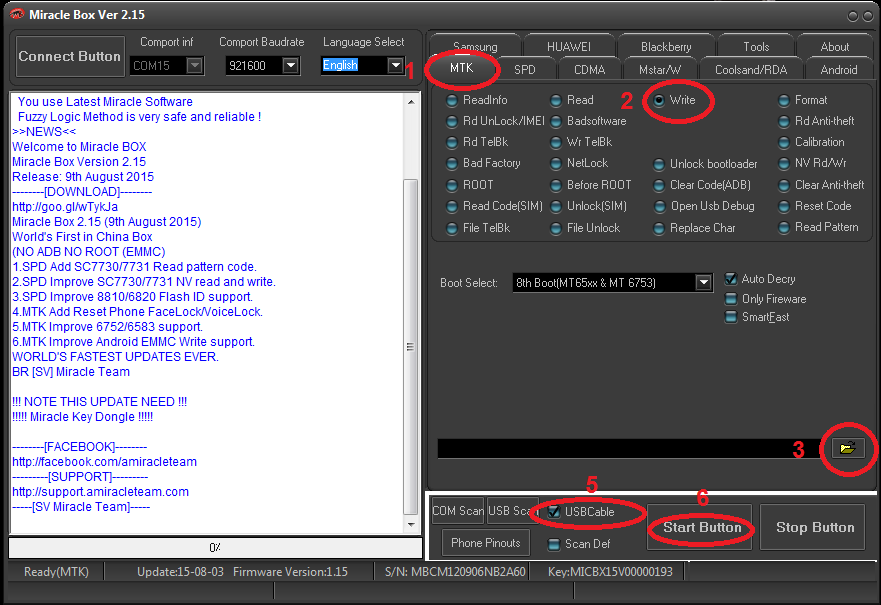
Task: Click the USB Scan button
Action: (512, 511)
